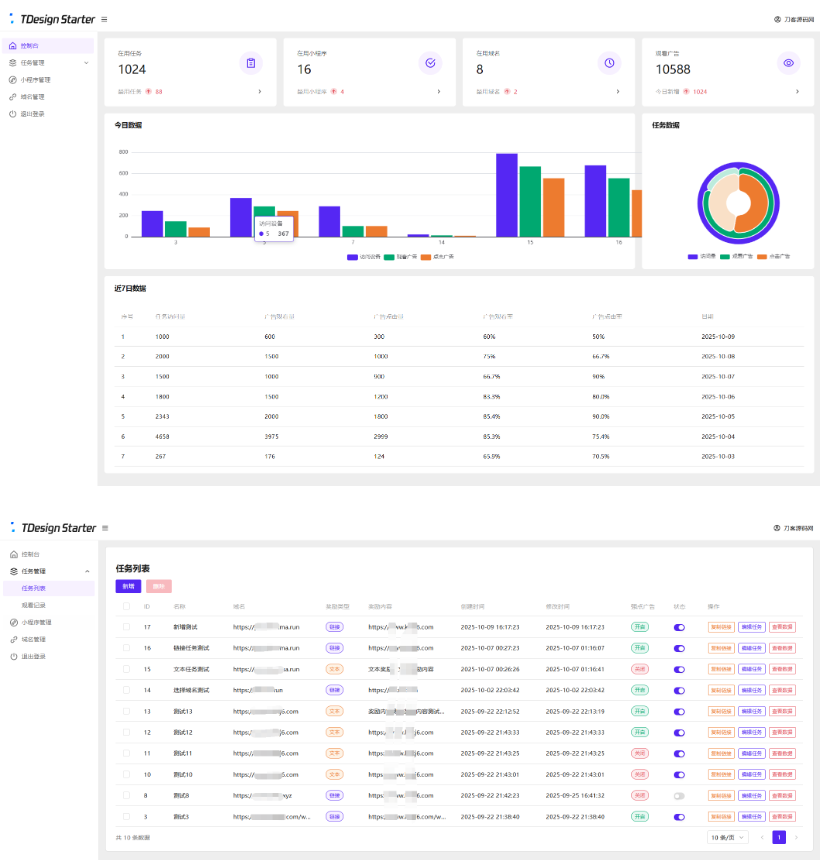Tick the checkbox for task ID 15
Viewport: 824px width, 860px height.
pos(126,669)
